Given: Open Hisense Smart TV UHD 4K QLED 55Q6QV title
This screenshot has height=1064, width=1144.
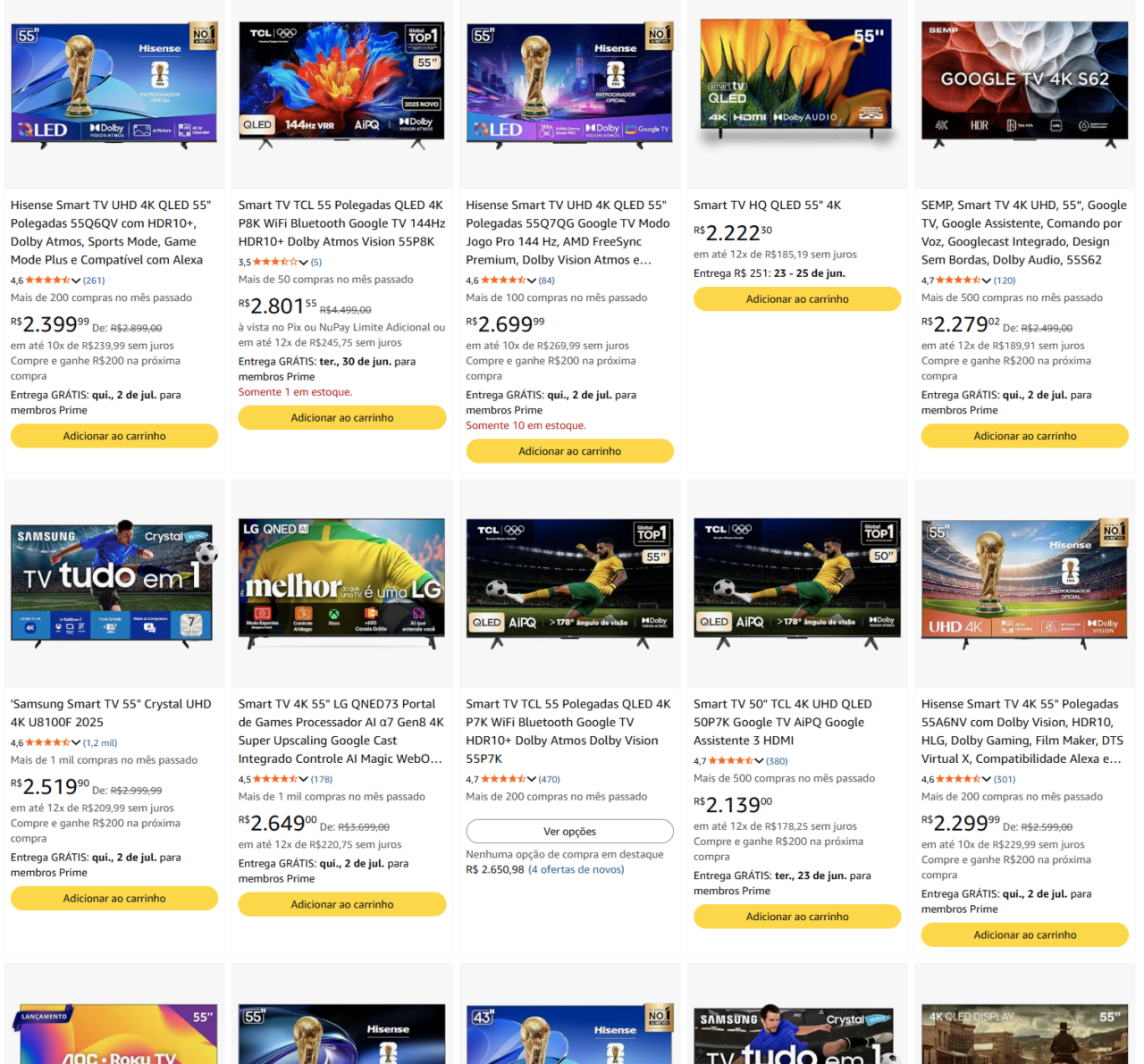Looking at the screenshot, I should (111, 232).
